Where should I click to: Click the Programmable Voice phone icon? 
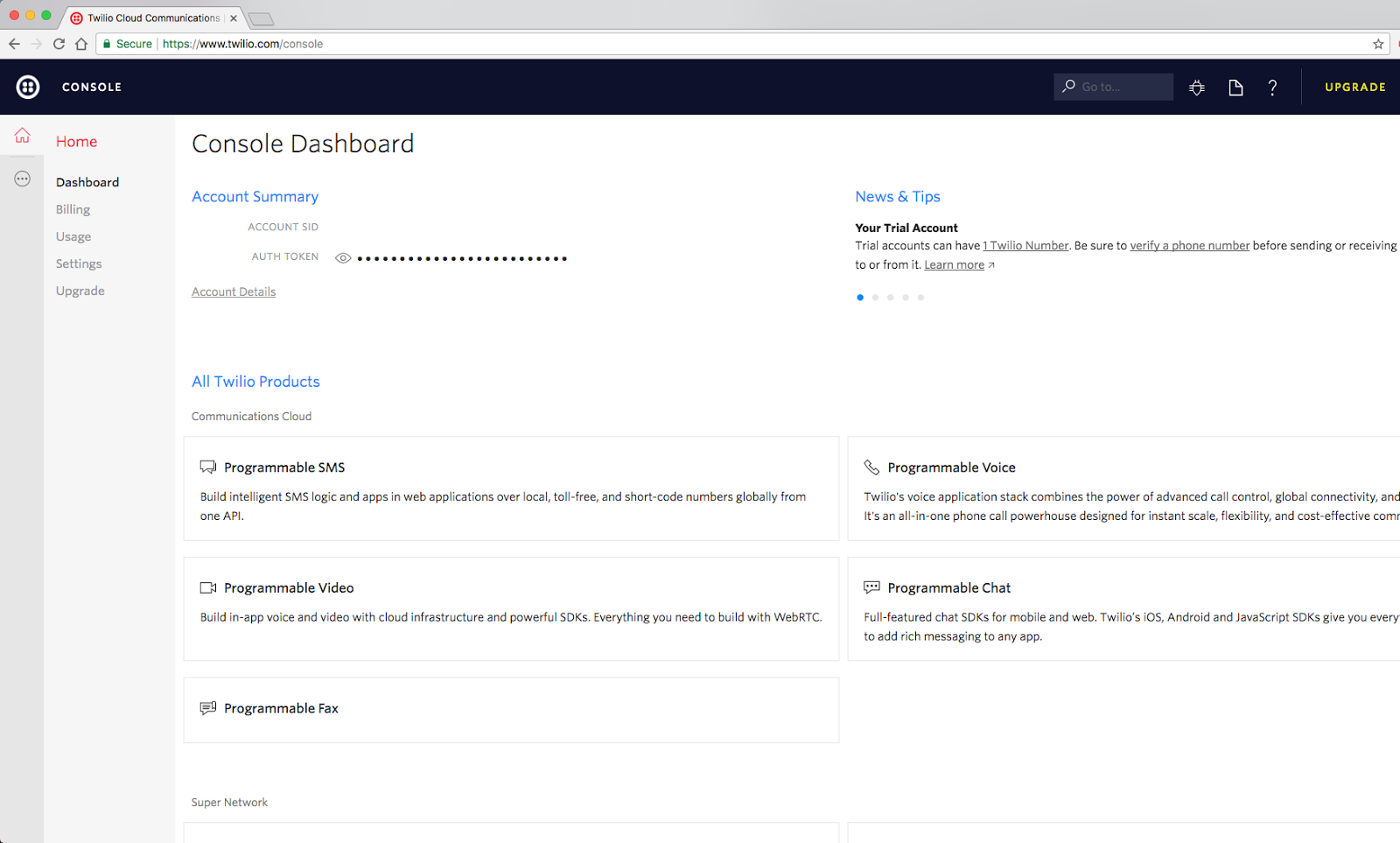click(871, 467)
